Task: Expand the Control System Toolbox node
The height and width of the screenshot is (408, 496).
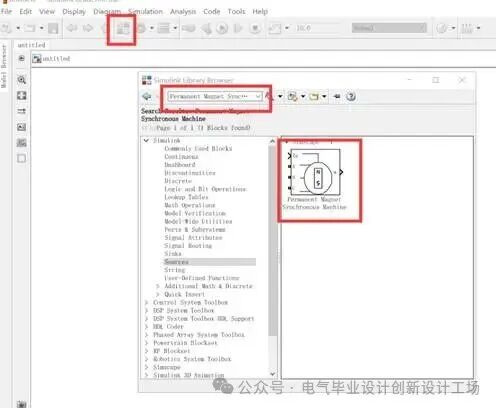Action: click(146, 303)
